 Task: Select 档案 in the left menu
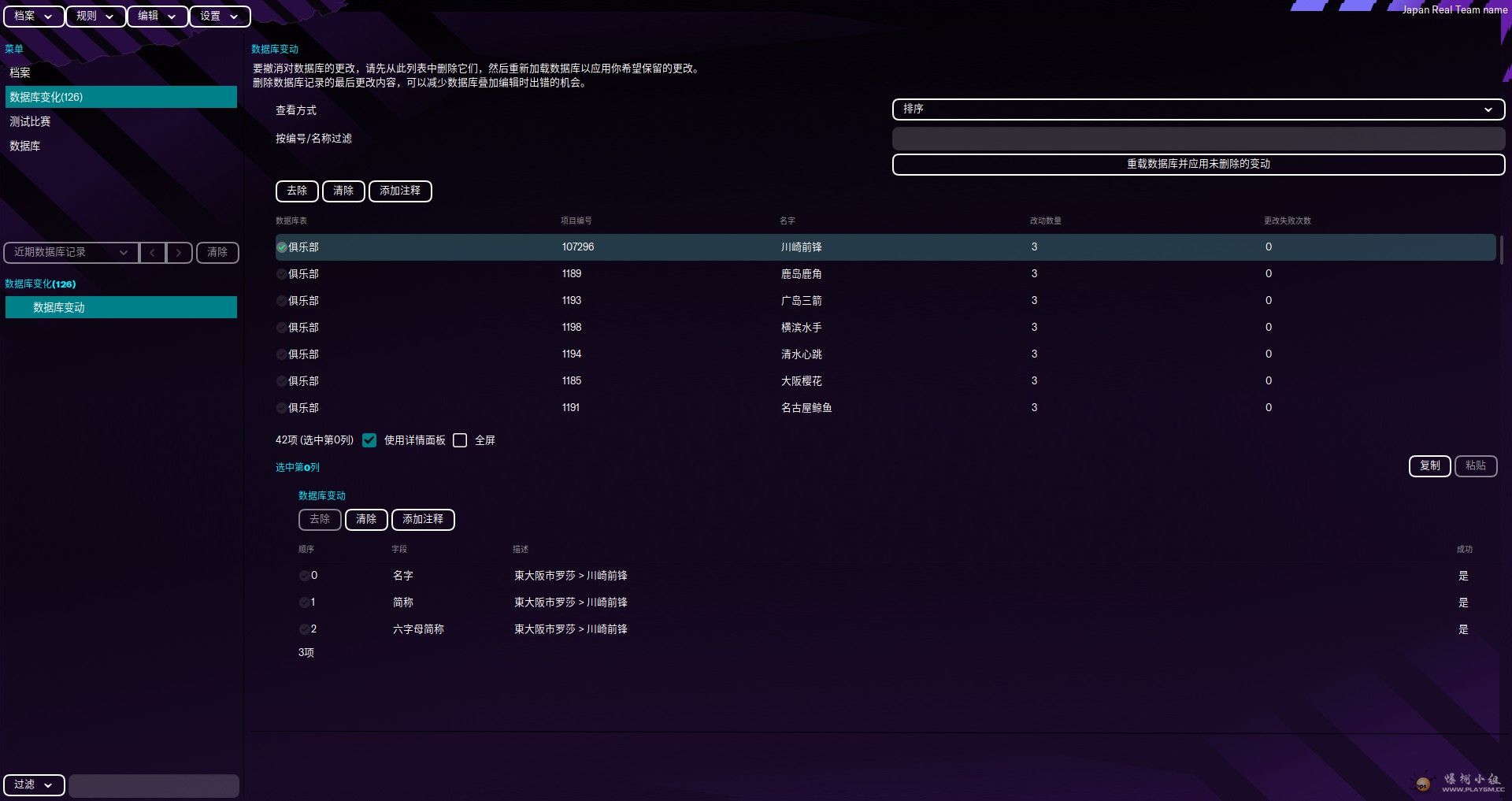point(120,72)
